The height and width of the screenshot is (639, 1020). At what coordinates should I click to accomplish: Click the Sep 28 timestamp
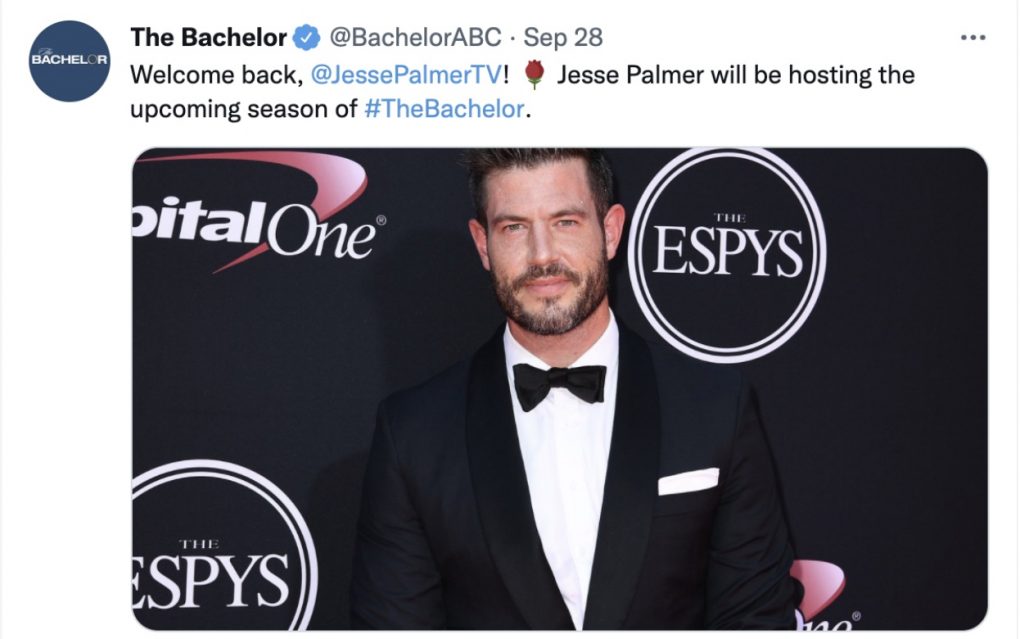point(563,38)
